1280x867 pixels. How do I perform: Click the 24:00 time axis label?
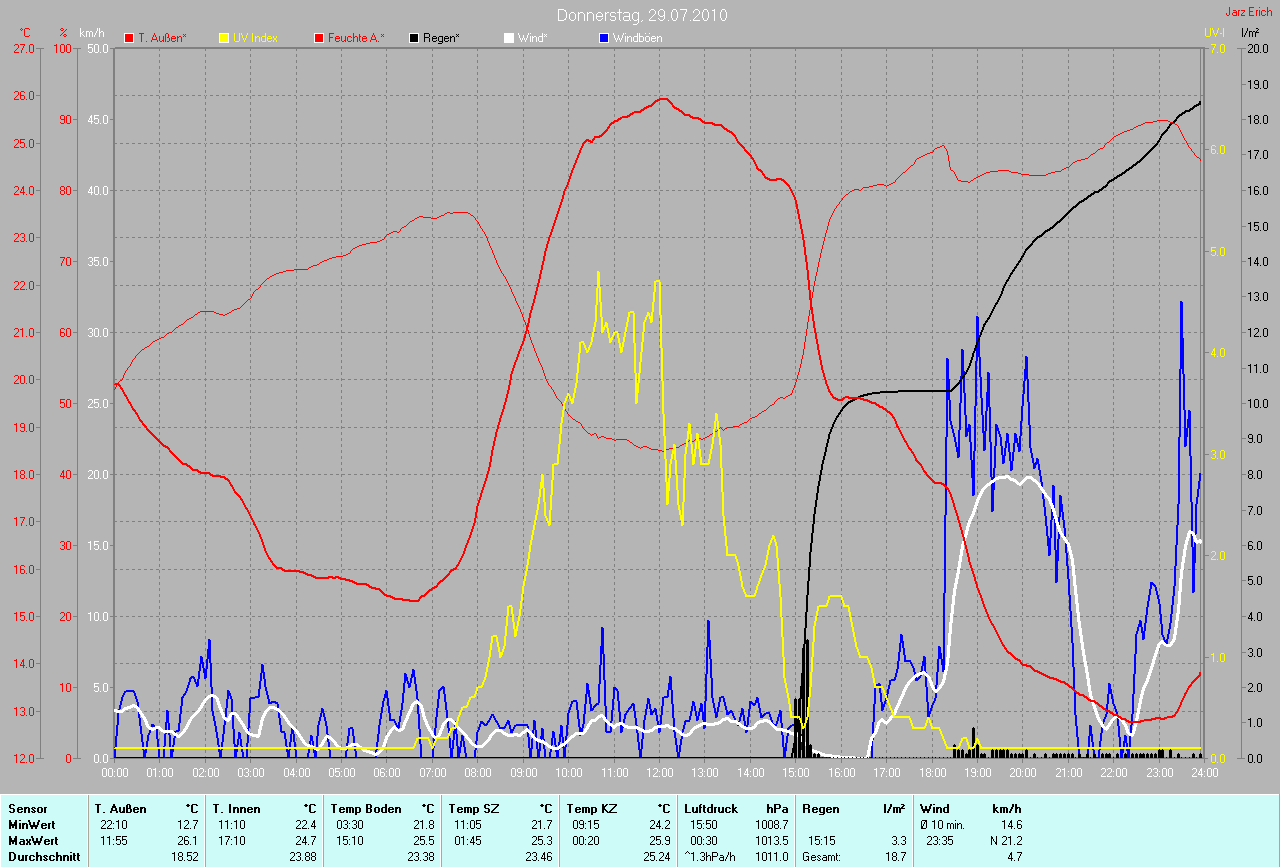1203,772
